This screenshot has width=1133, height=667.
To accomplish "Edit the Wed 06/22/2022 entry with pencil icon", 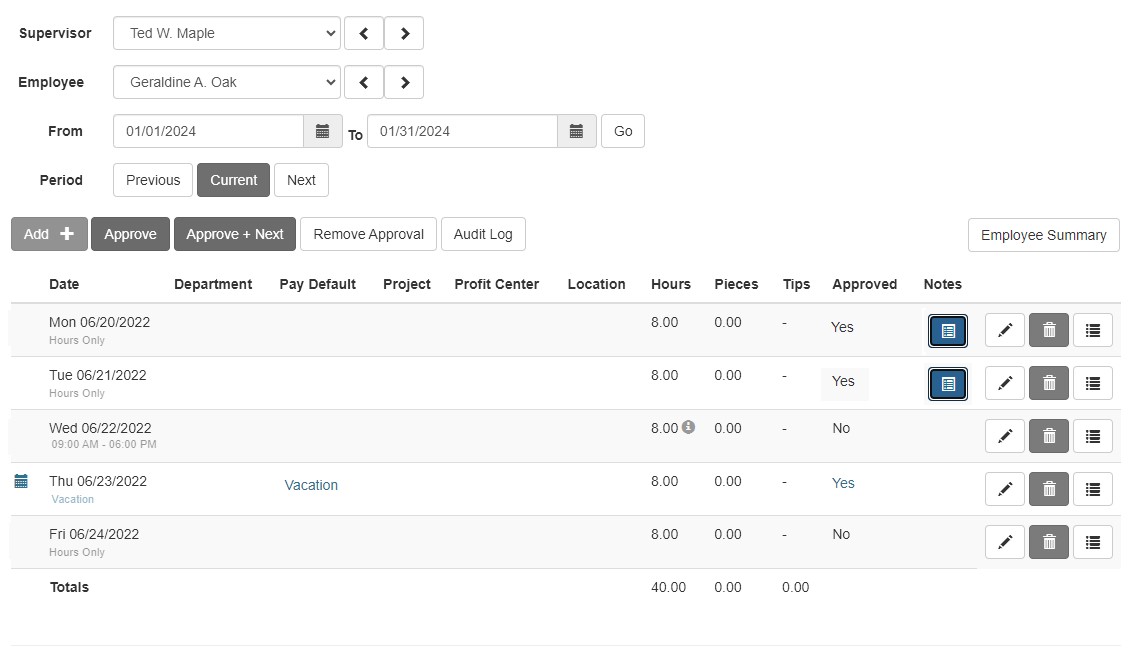I will click(1005, 436).
